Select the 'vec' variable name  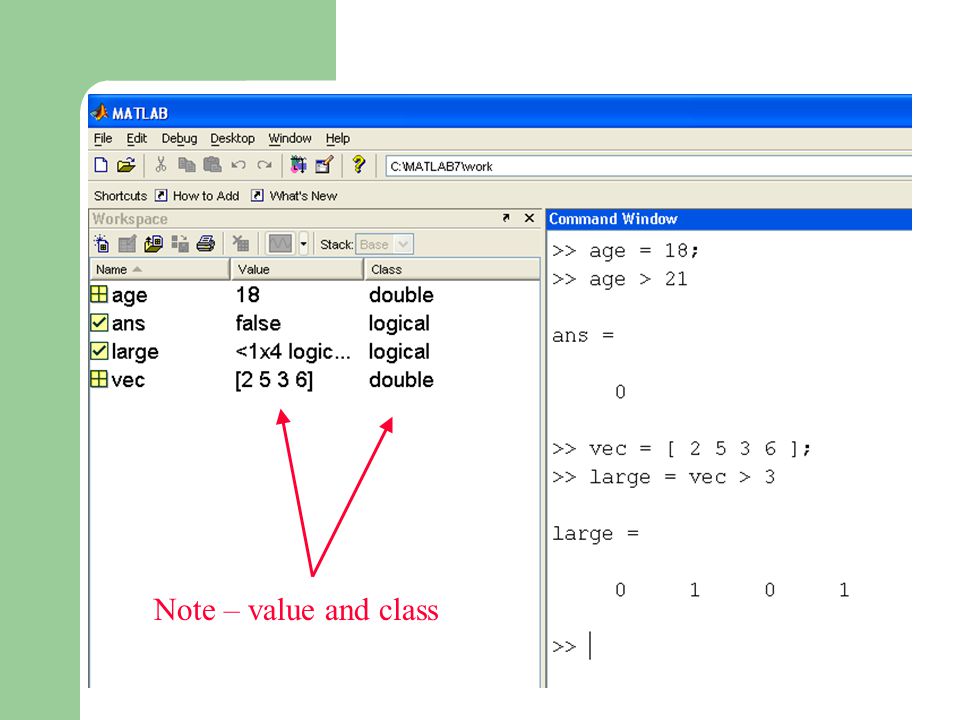click(128, 380)
